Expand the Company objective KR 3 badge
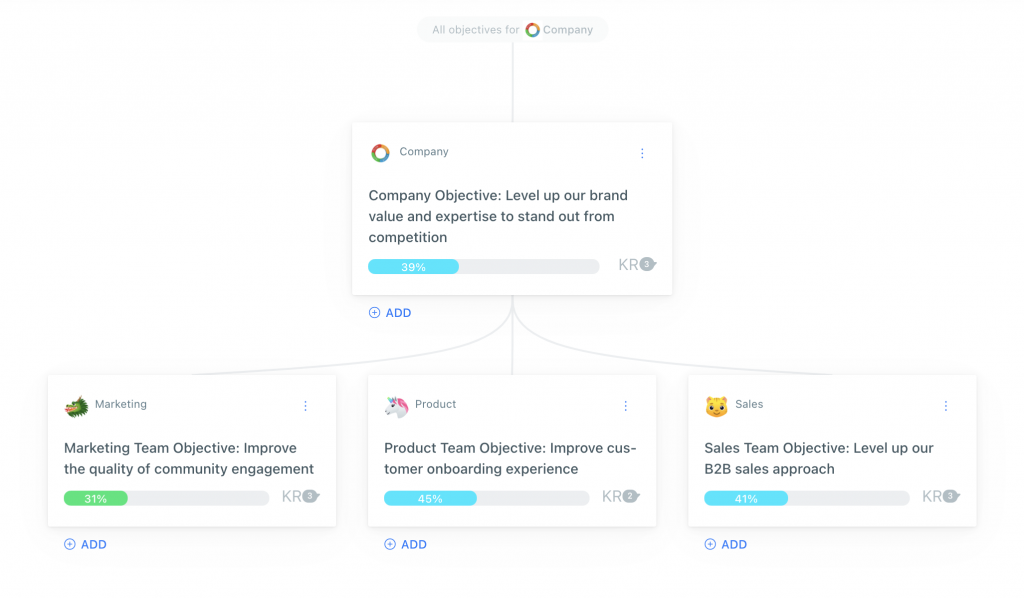Image resolution: width=1024 pixels, height=598 pixels. (637, 264)
